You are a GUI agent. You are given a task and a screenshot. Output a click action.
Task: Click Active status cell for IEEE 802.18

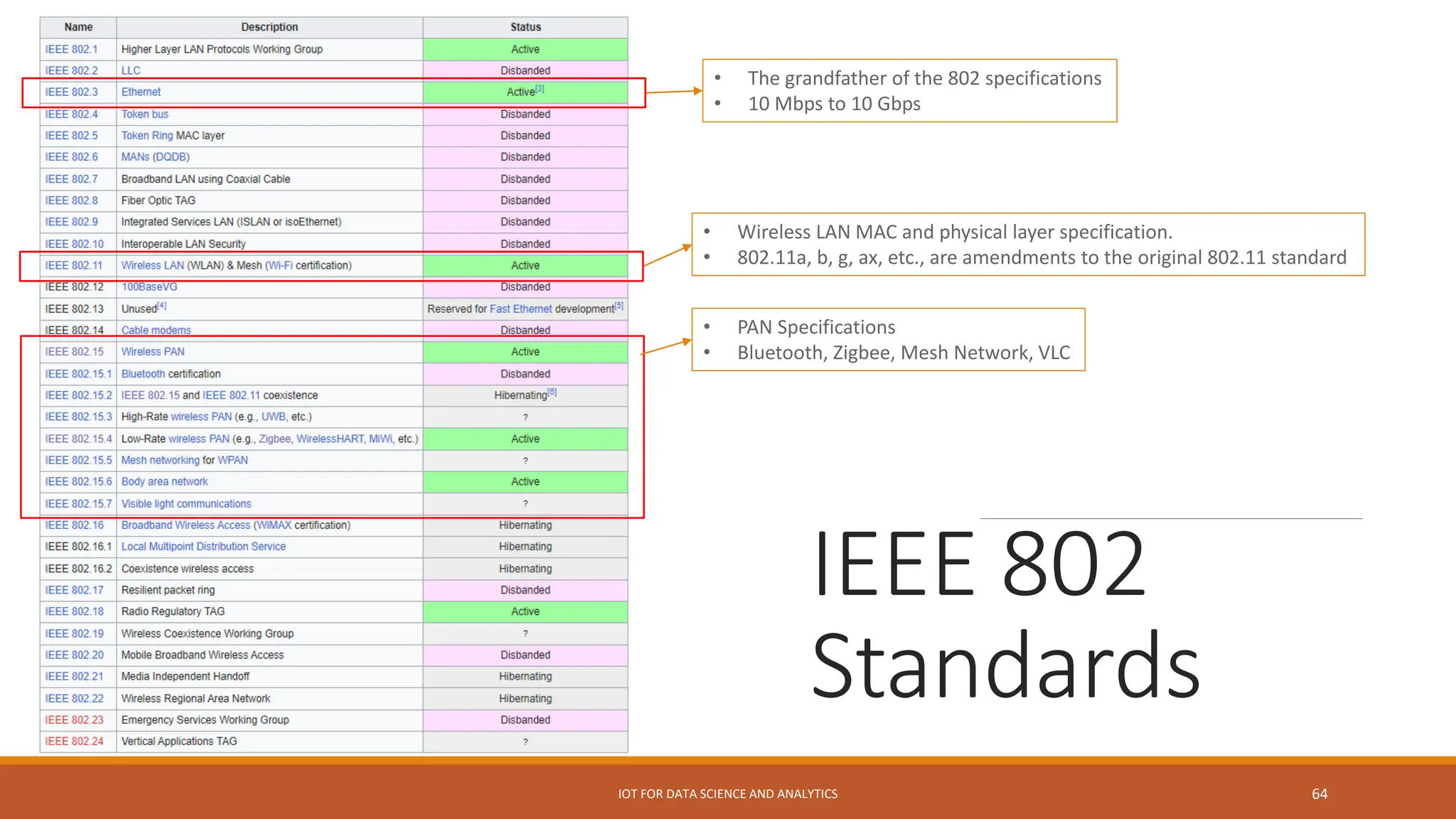point(525,611)
